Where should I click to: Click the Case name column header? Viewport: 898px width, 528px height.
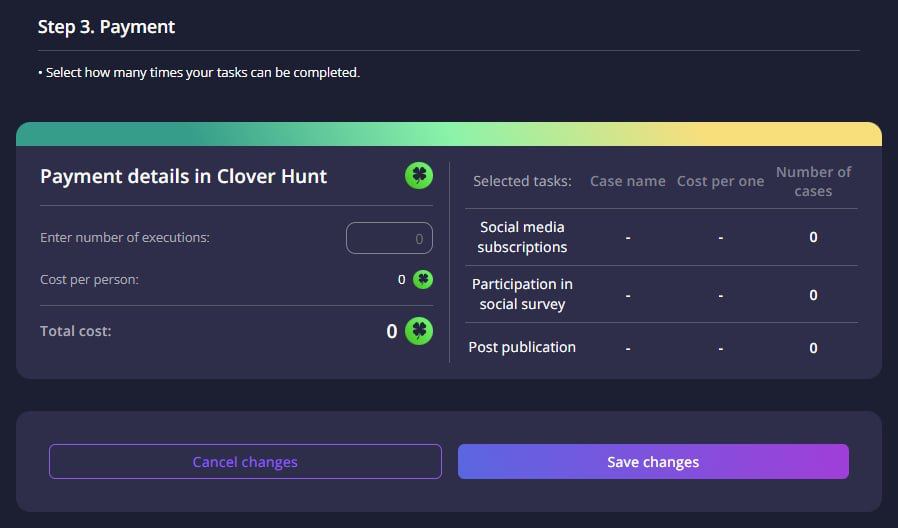pyautogui.click(x=627, y=181)
